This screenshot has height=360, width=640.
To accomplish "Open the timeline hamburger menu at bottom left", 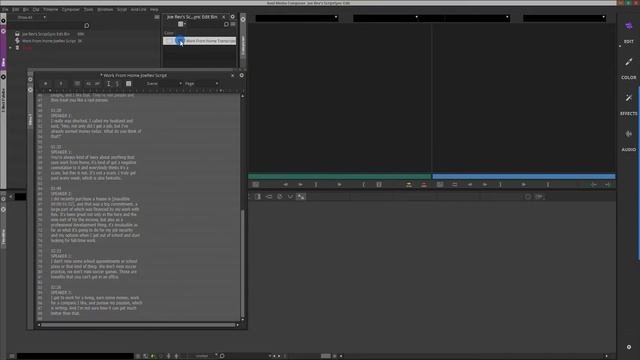I will [12, 356].
